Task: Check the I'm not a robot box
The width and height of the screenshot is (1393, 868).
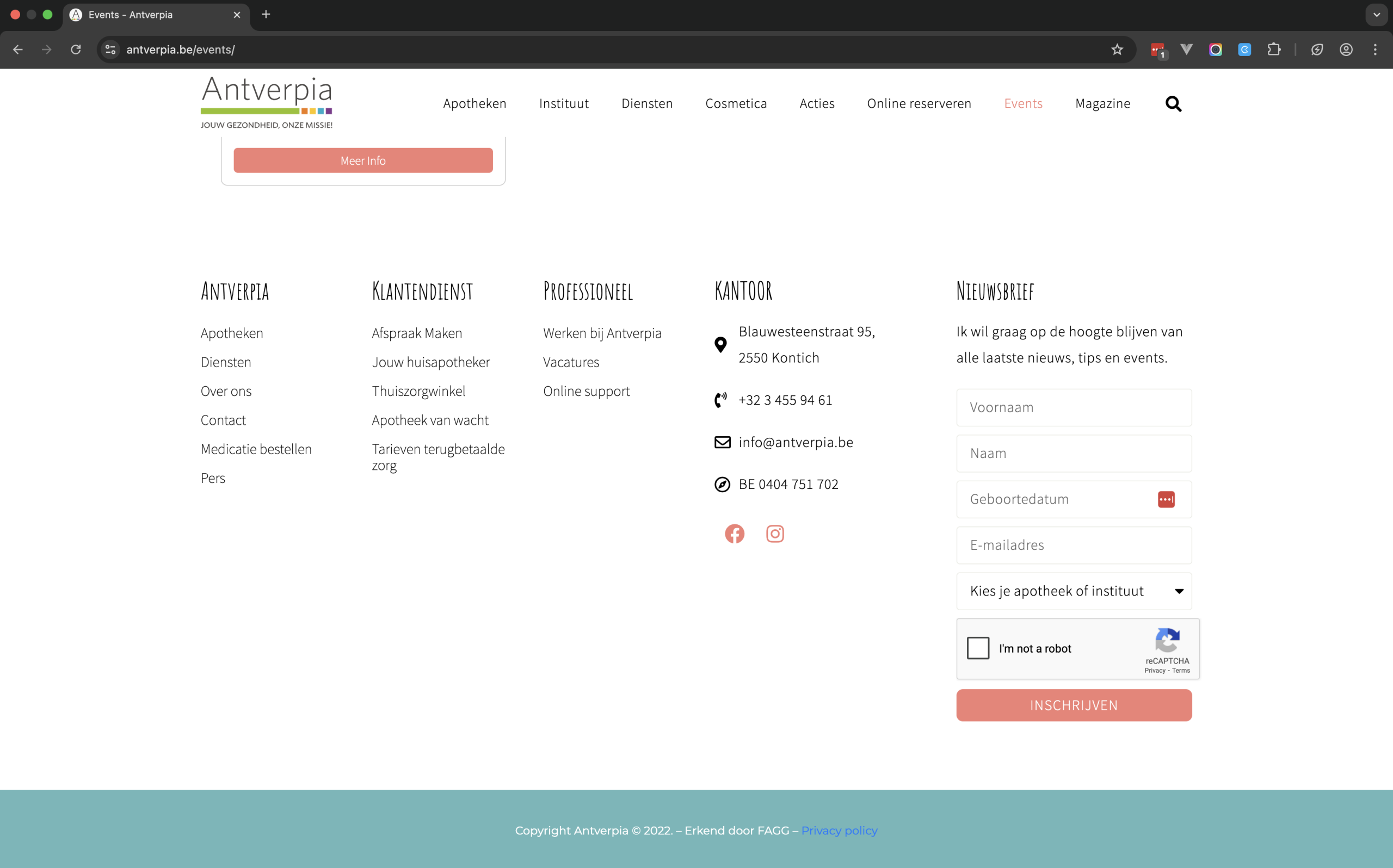Action: 978,648
